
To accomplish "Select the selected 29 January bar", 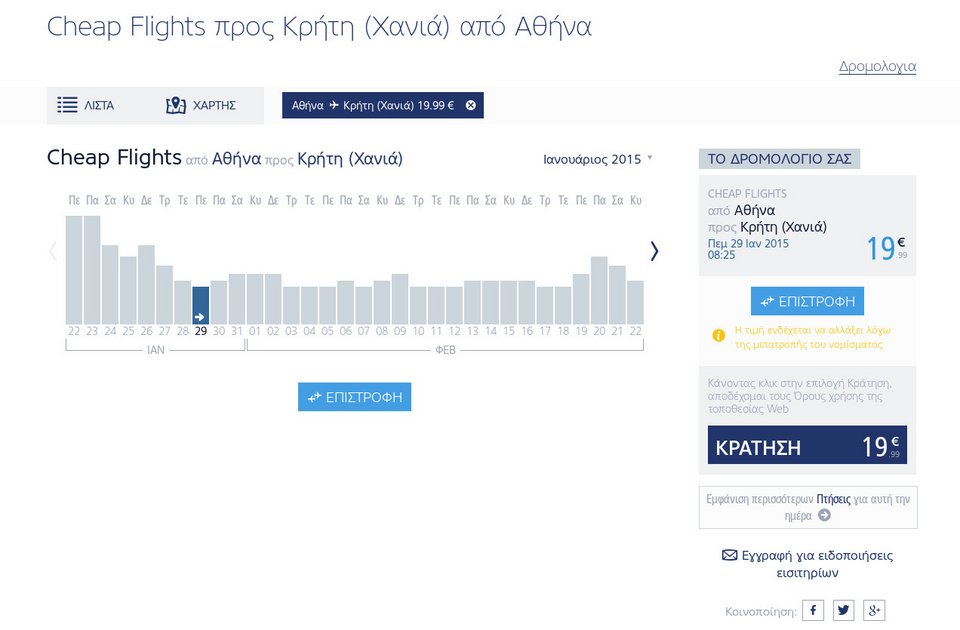I will point(201,305).
